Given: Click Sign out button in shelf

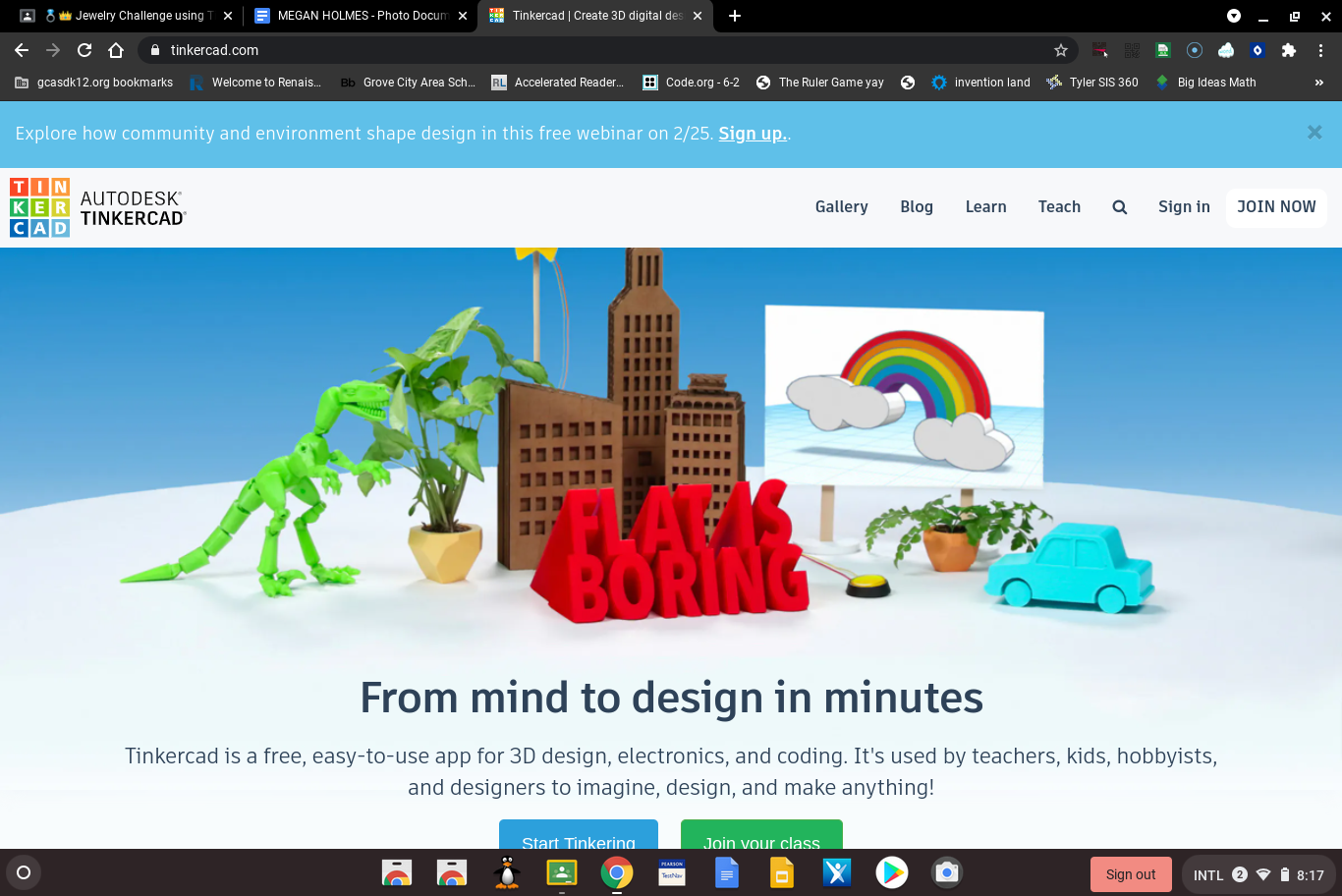Looking at the screenshot, I should pos(1131,874).
